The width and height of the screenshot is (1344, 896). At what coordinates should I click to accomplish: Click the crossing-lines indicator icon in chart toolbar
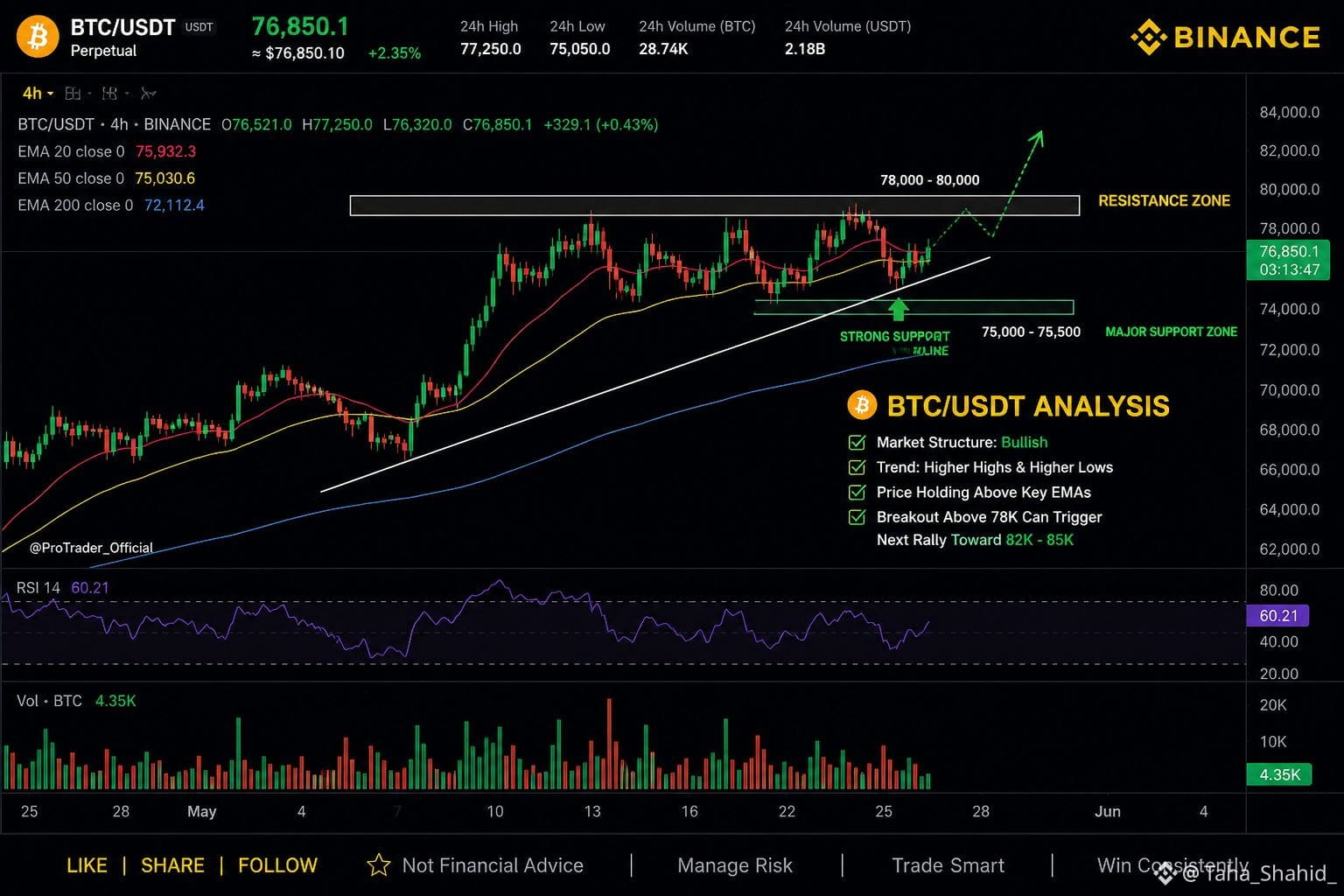(148, 93)
